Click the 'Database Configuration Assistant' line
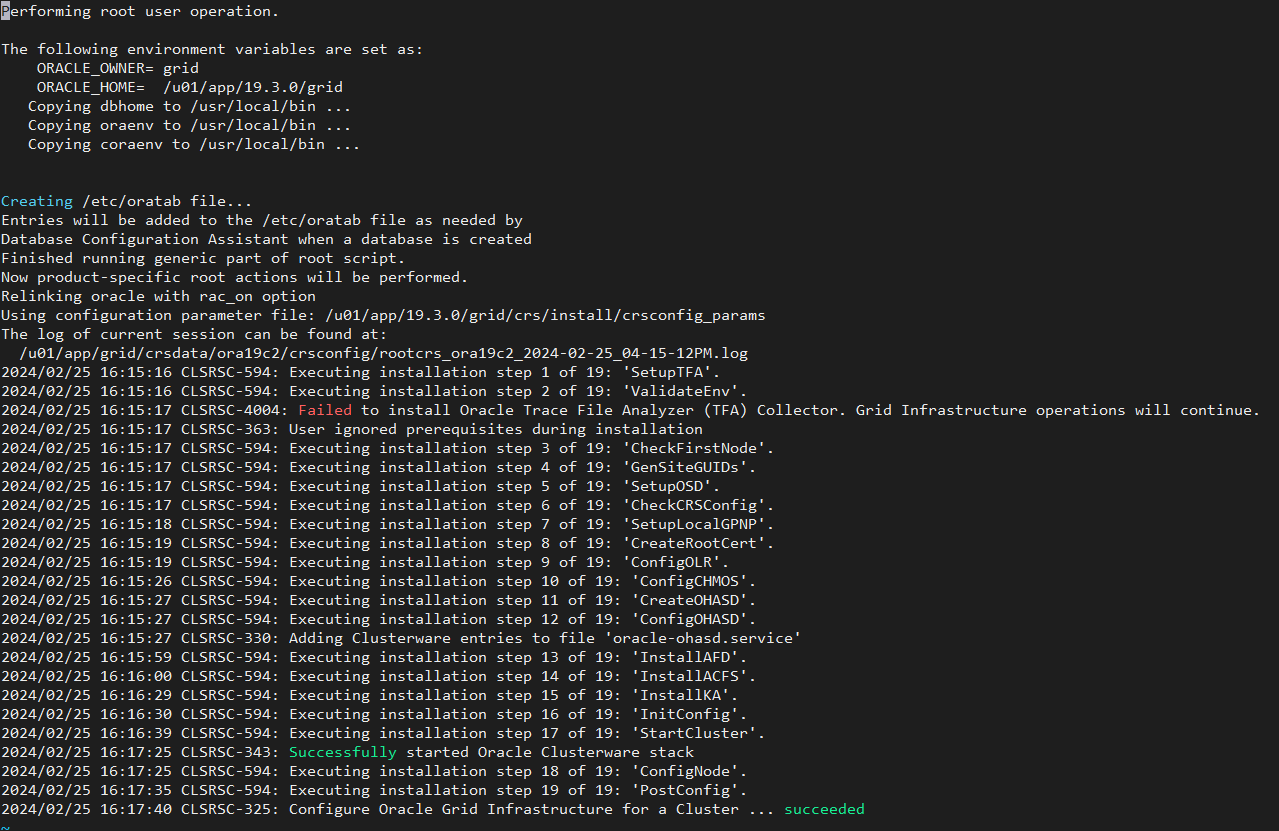The image size is (1279, 831). click(x=266, y=239)
